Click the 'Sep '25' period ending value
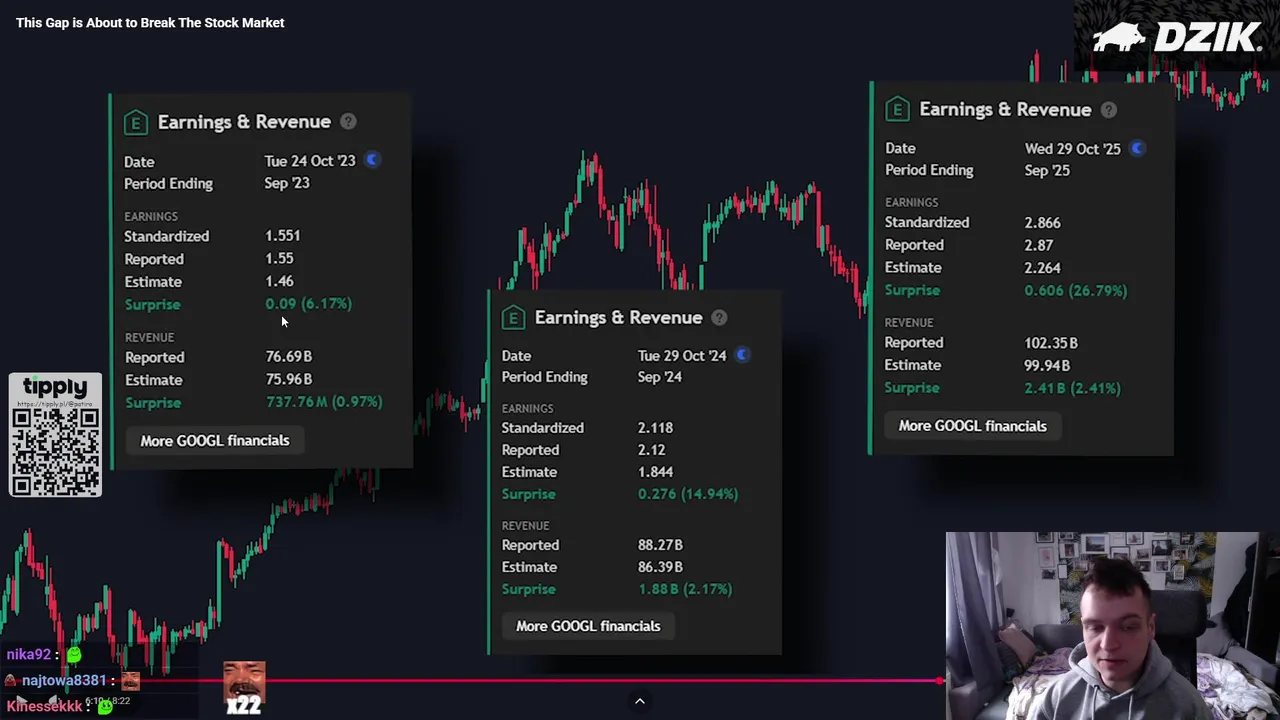 1047,170
